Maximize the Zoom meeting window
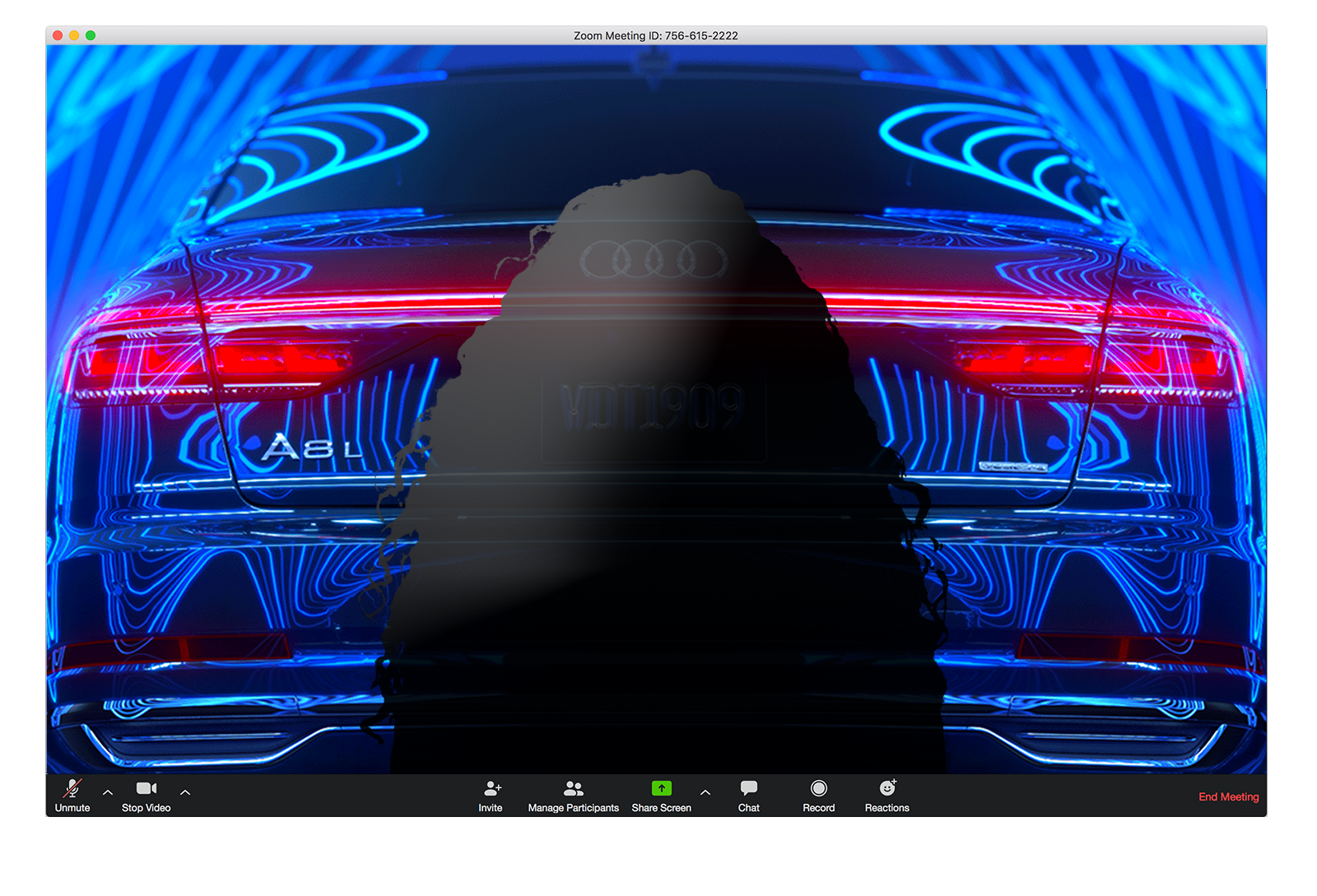 coord(91,35)
